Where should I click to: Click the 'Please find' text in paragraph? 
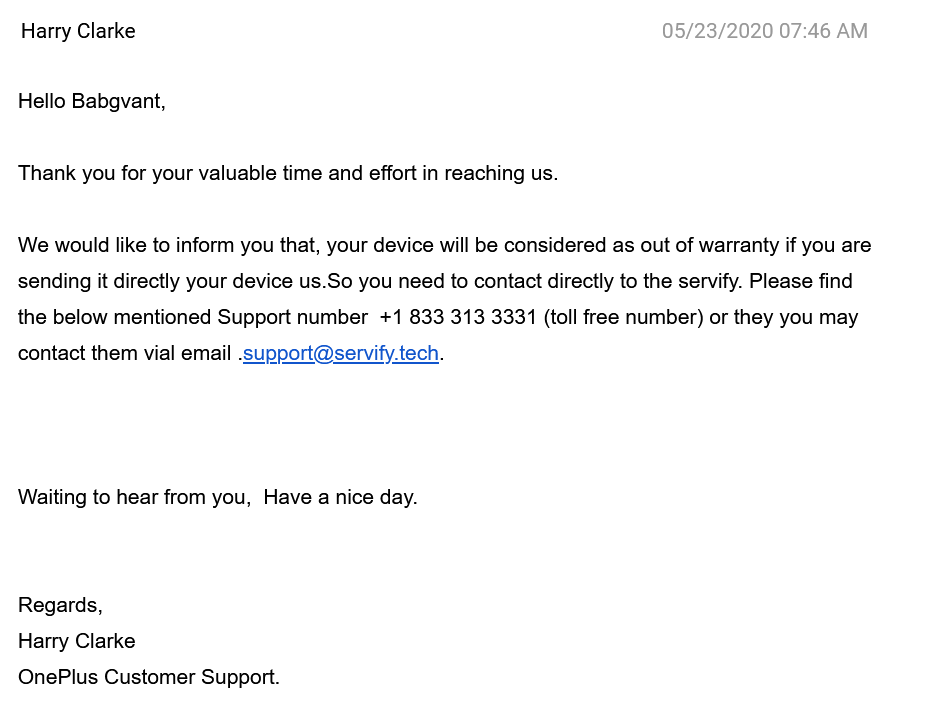point(800,281)
